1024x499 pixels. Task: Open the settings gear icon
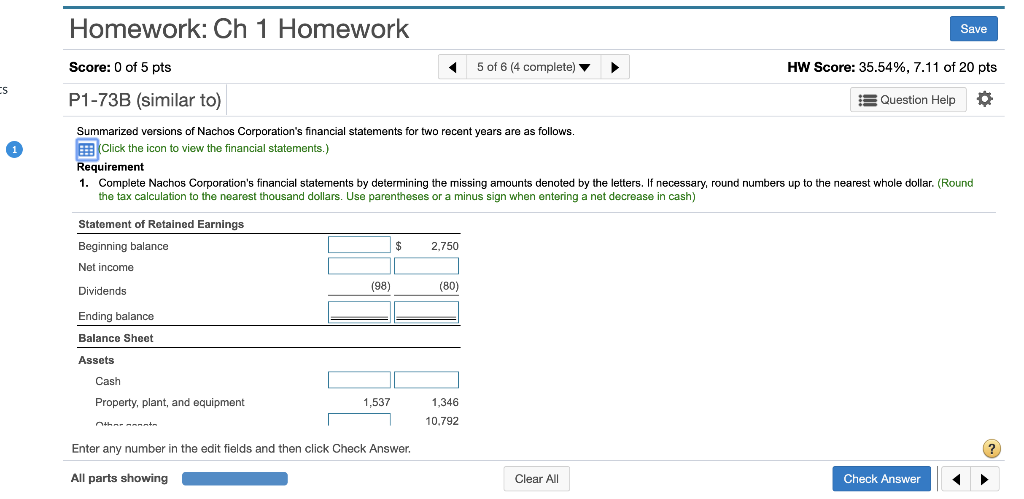[x=985, y=99]
